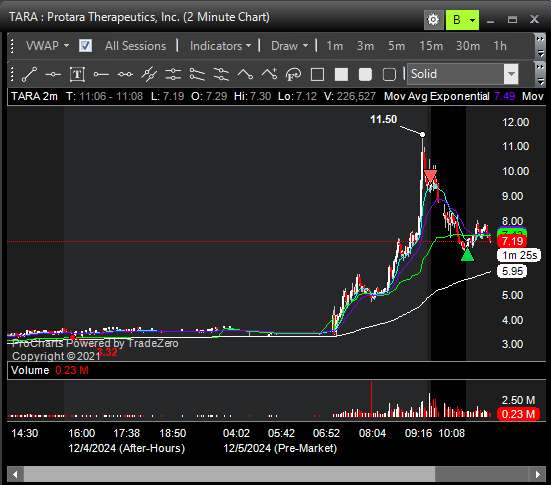Viewport: 551px width, 485px height.
Task: Select the horizontal line tool
Action: point(53,74)
